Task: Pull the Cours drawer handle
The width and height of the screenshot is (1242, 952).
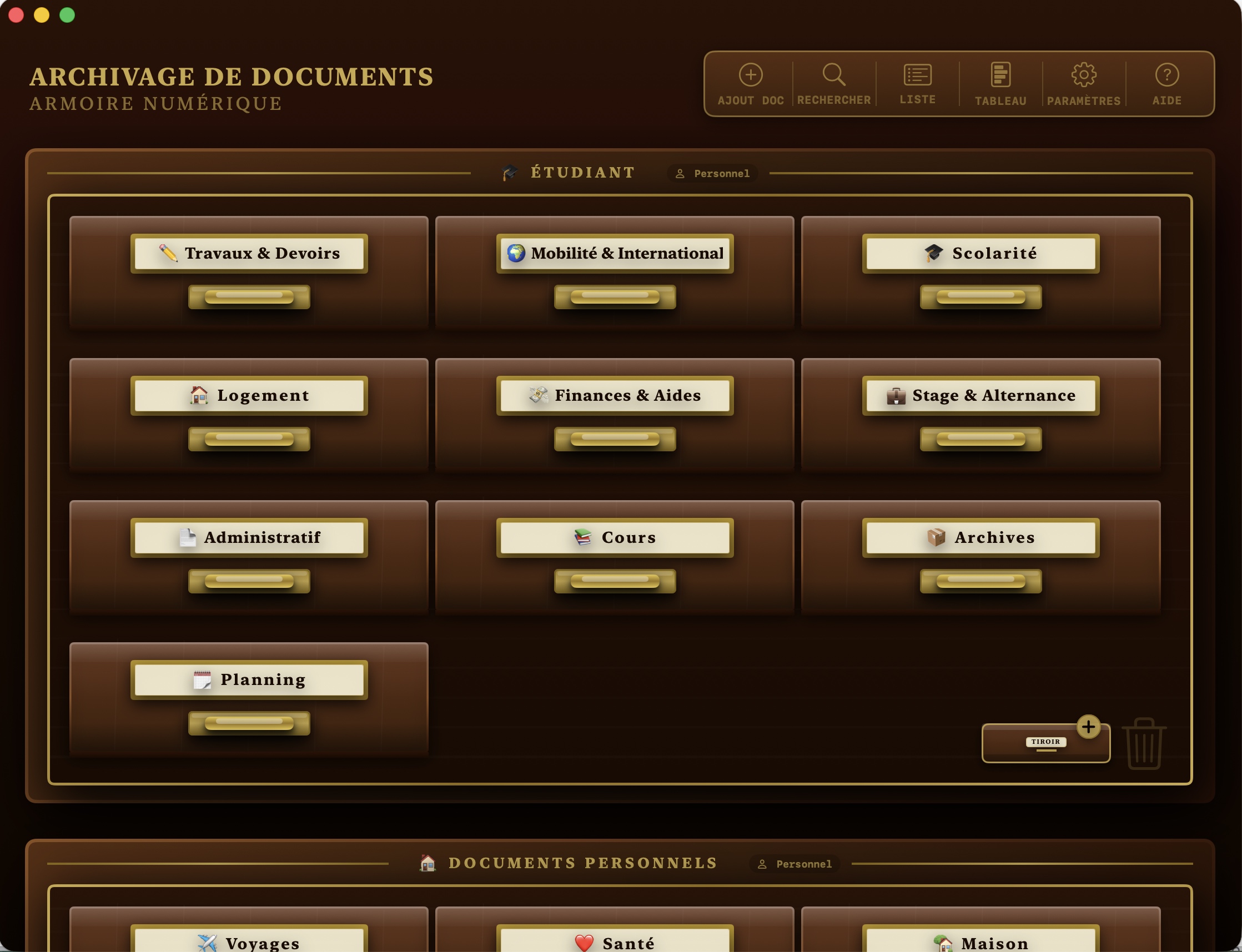Action: 615,581
